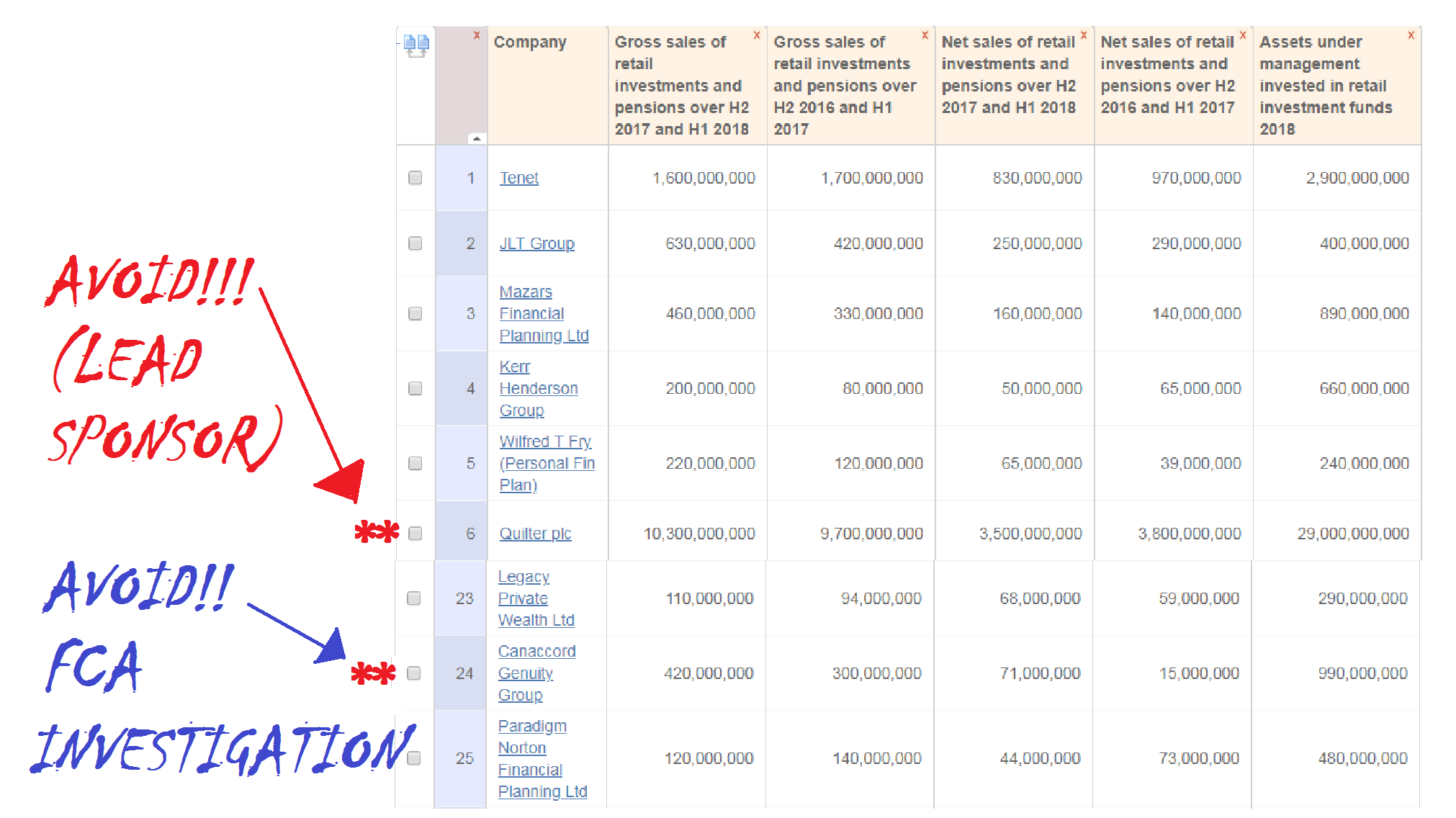Click Tenet's 2,900,000,000 assets value

click(x=1357, y=178)
